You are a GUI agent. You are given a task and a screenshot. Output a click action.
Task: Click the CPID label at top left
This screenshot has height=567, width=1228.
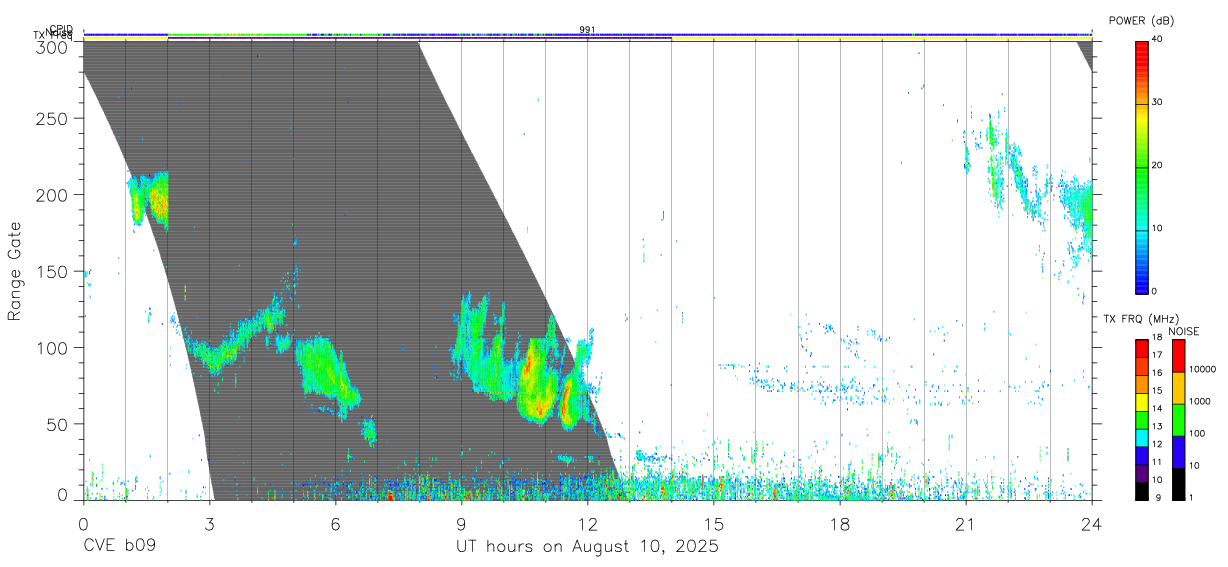click(x=61, y=29)
